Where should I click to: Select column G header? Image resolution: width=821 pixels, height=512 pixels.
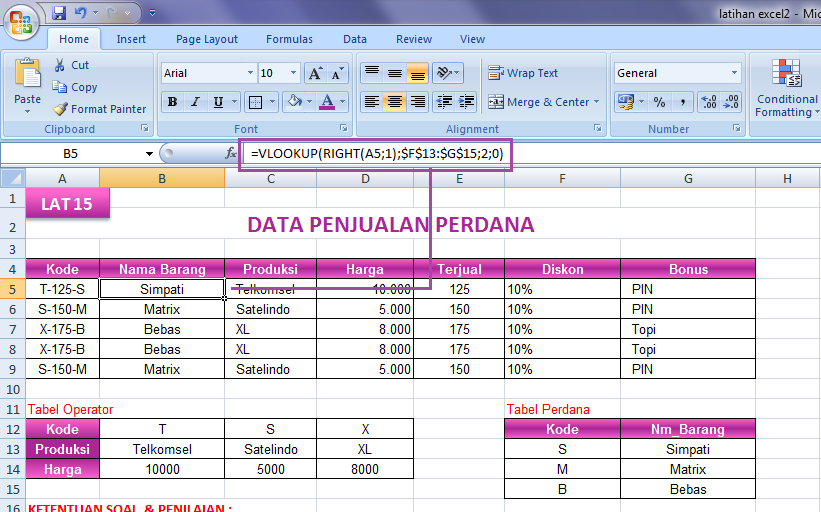pyautogui.click(x=688, y=179)
